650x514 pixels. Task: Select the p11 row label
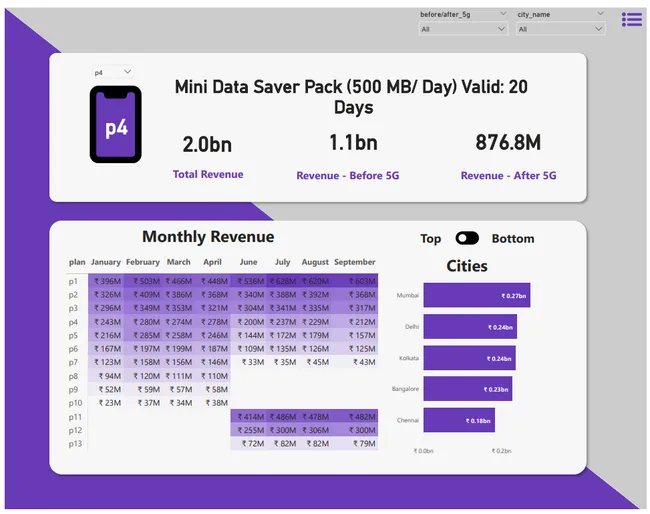75,417
